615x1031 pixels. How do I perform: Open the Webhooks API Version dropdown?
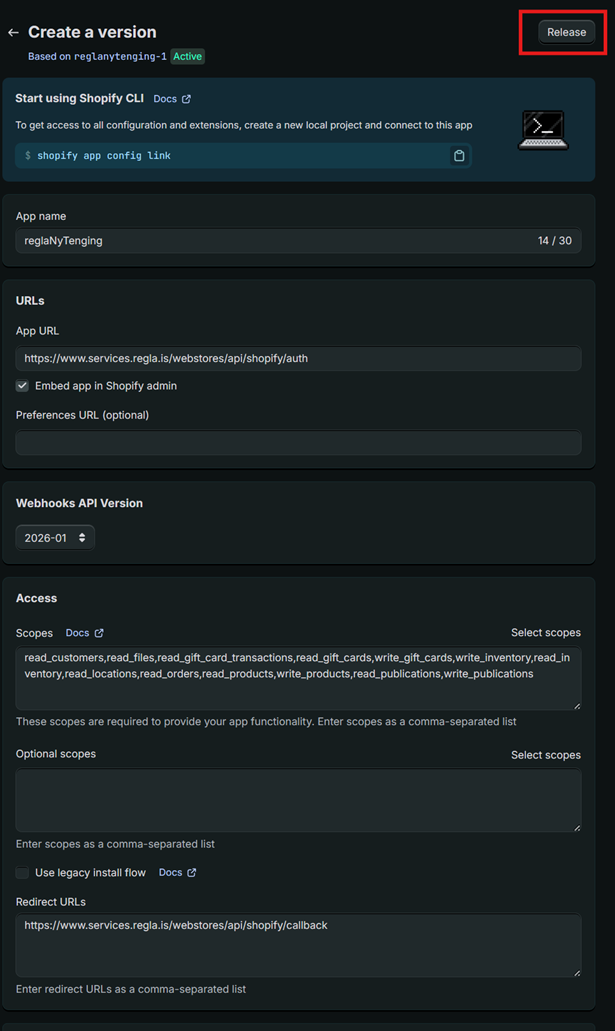pos(55,538)
